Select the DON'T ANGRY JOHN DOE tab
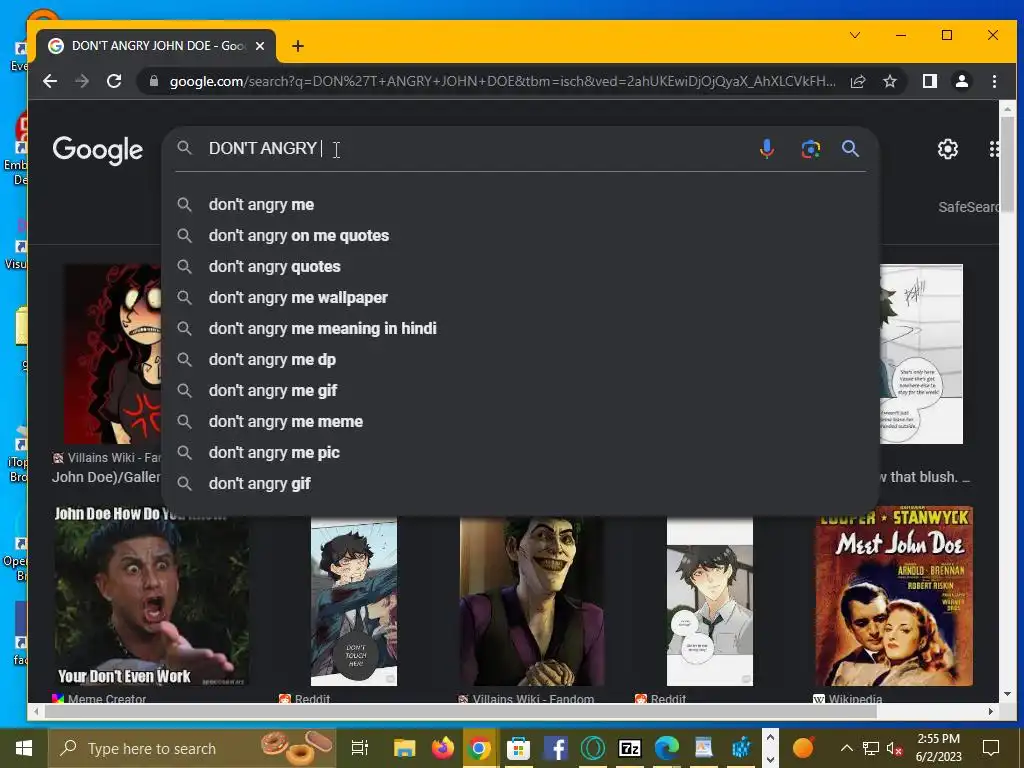The height and width of the screenshot is (768, 1024). point(155,46)
